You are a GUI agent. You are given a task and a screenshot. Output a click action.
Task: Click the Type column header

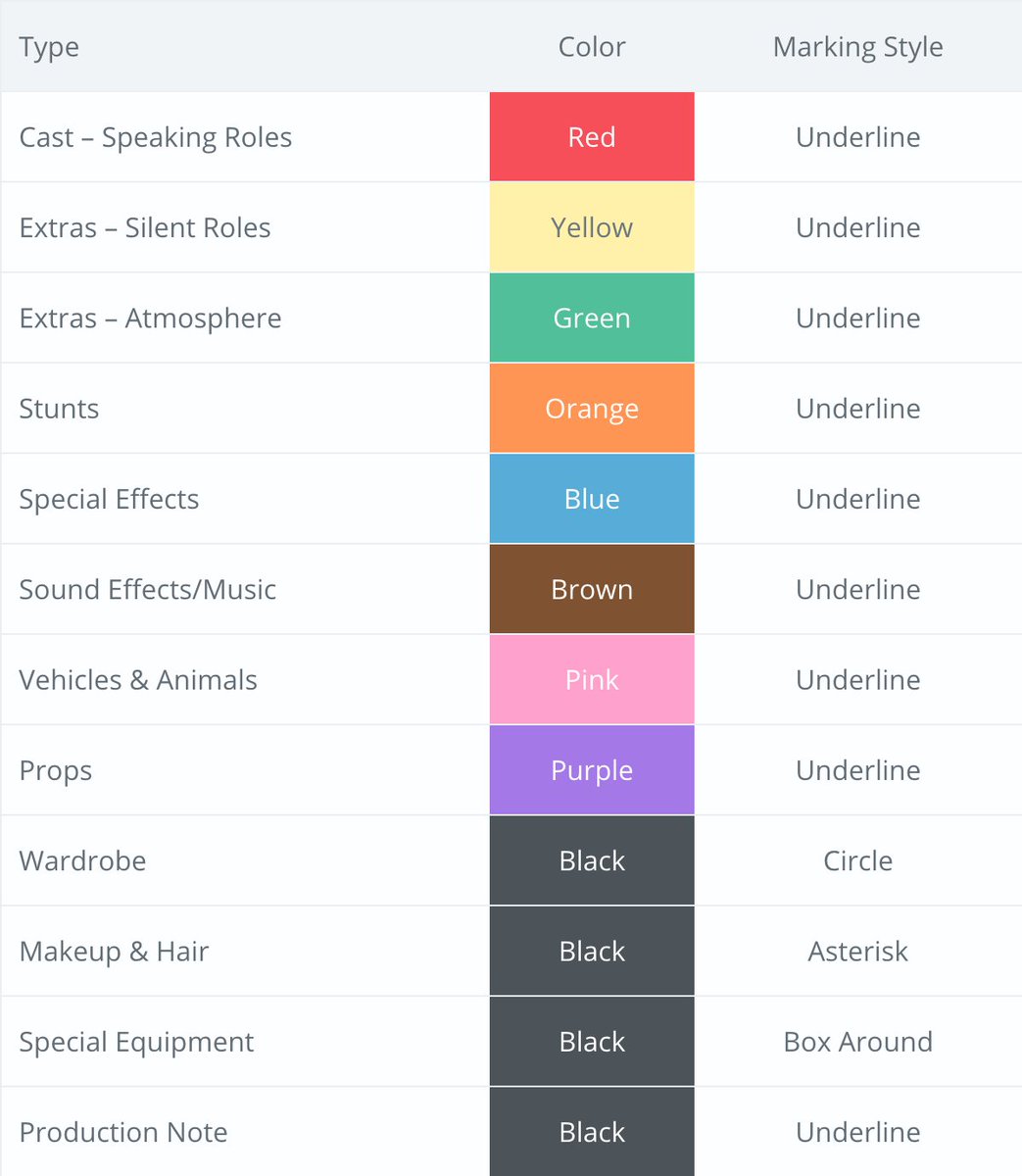pyautogui.click(x=49, y=47)
